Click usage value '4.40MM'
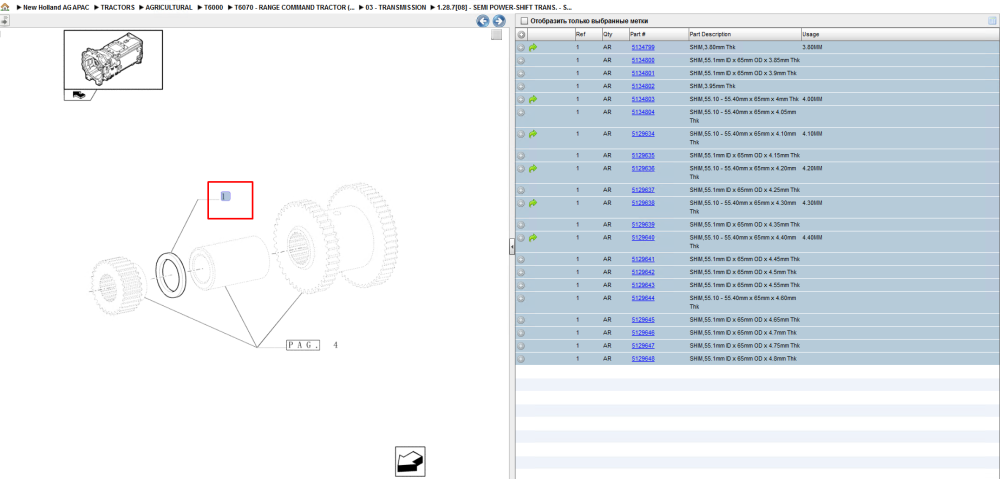 click(x=812, y=237)
